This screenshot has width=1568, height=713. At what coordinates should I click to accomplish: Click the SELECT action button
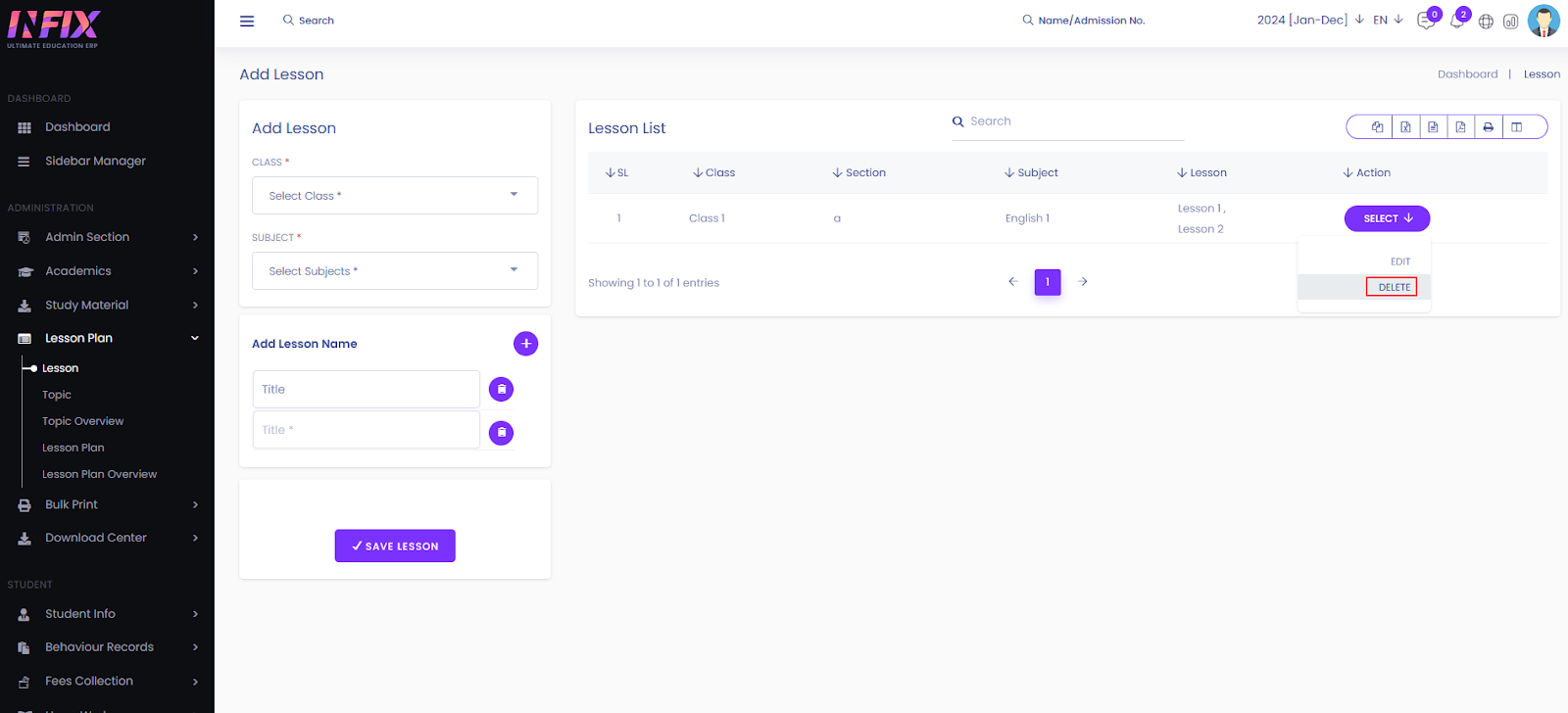[1387, 218]
